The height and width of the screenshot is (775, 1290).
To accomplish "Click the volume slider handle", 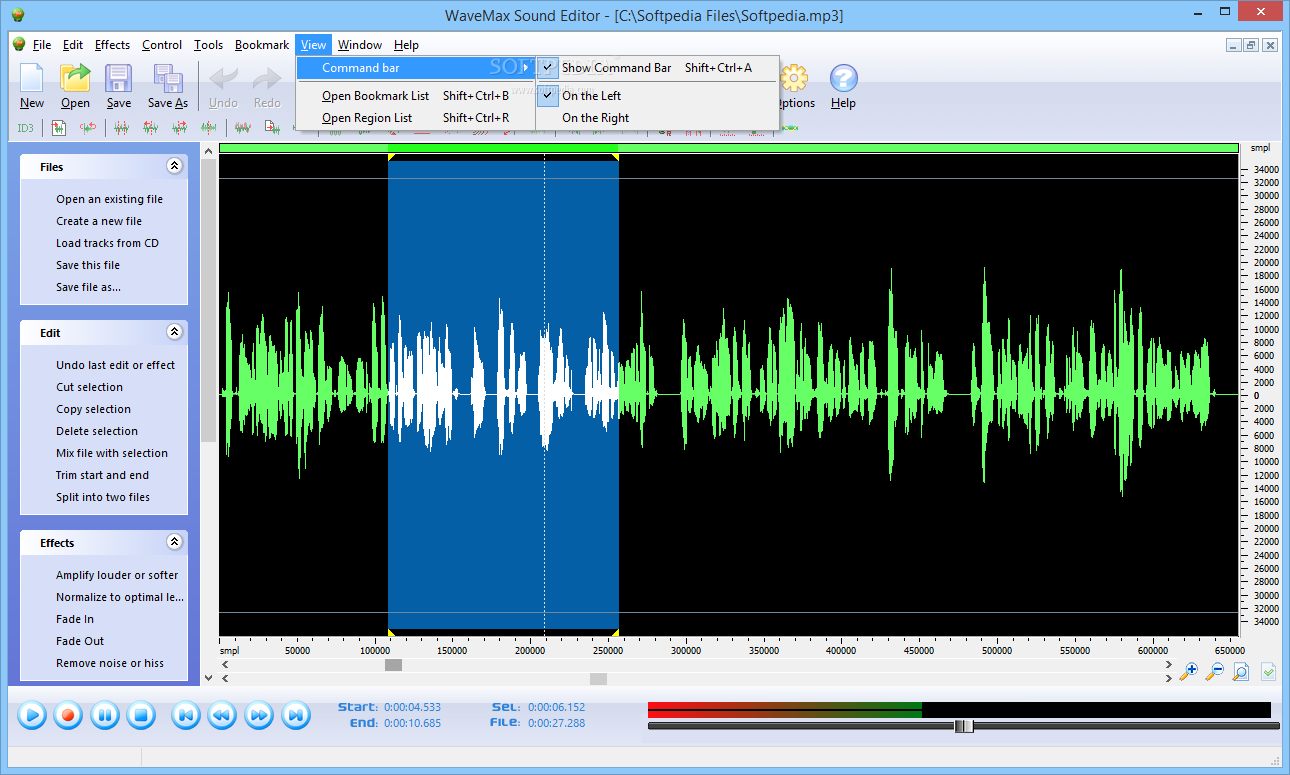I will (x=964, y=726).
